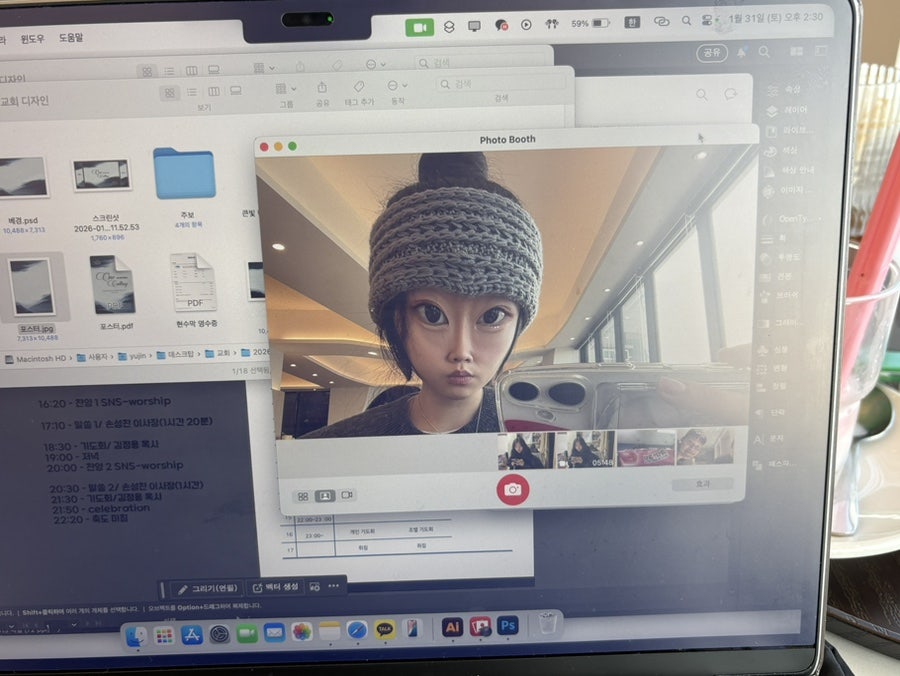Toggle the Korean input source indicator
This screenshot has width=900, height=676.
click(632, 22)
